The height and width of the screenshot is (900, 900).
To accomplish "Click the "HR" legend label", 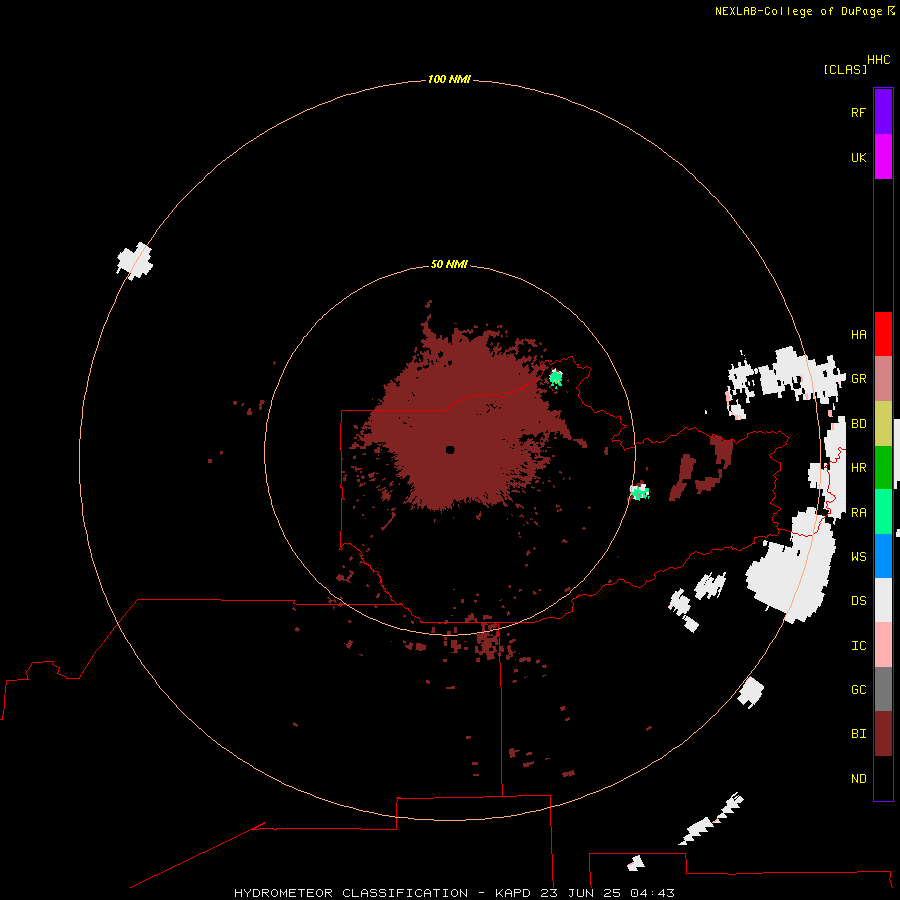I will click(858, 468).
